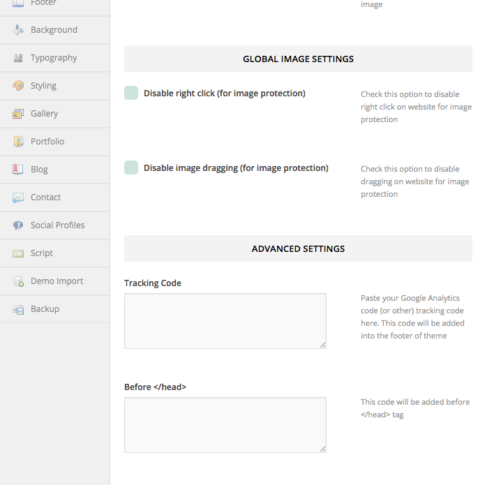Enable Disable right click checkbox
485x485 pixels.
coord(131,93)
